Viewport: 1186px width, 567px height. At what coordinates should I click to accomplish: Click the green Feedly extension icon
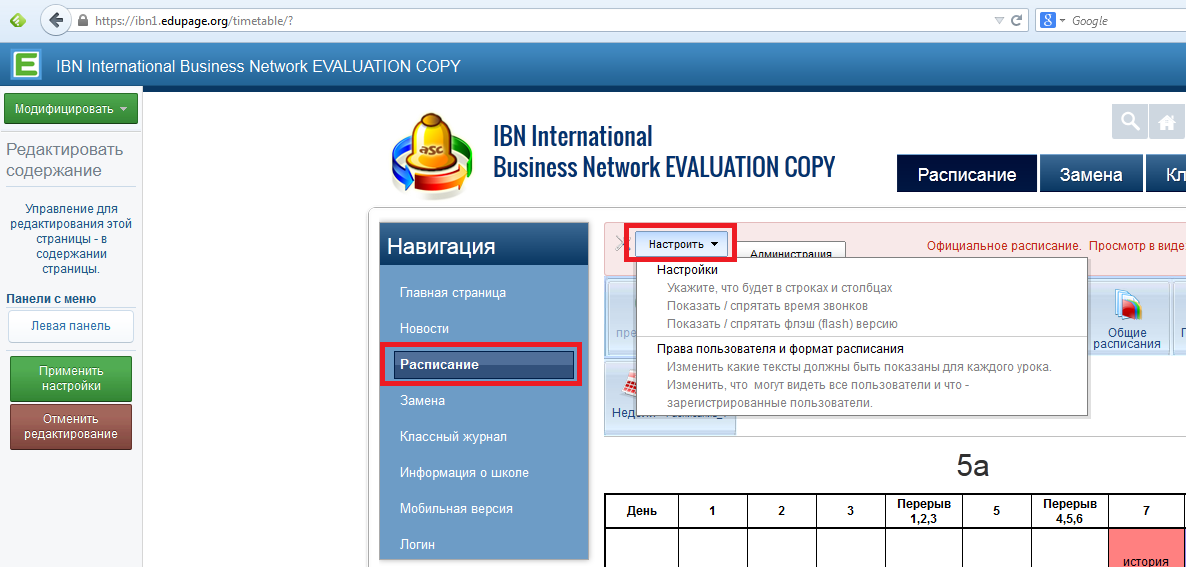point(17,20)
